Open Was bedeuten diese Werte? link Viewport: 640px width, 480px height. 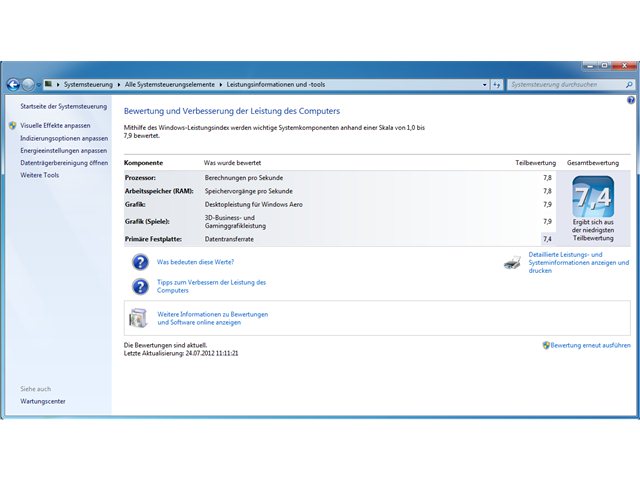point(196,262)
